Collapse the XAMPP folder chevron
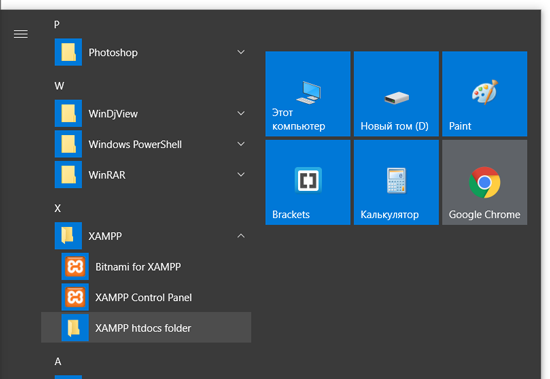This screenshot has width=550, height=379. tap(241, 236)
